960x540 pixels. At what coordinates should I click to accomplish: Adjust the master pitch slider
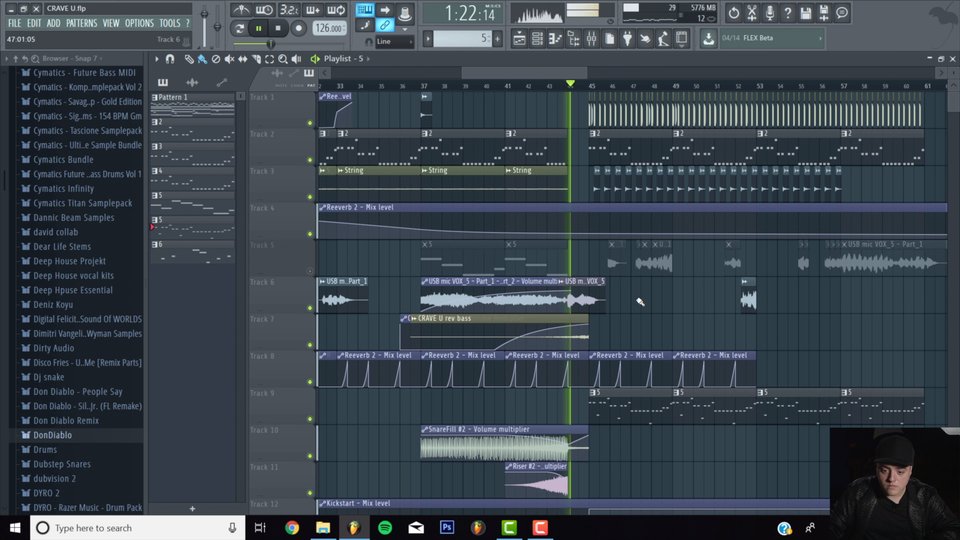(217, 26)
